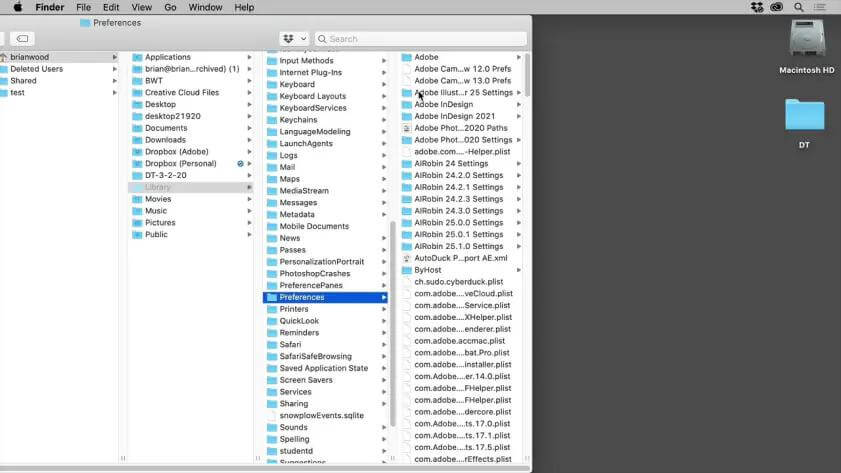Select the Keychains folder icon
The height and width of the screenshot is (473, 841).
[x=271, y=120]
